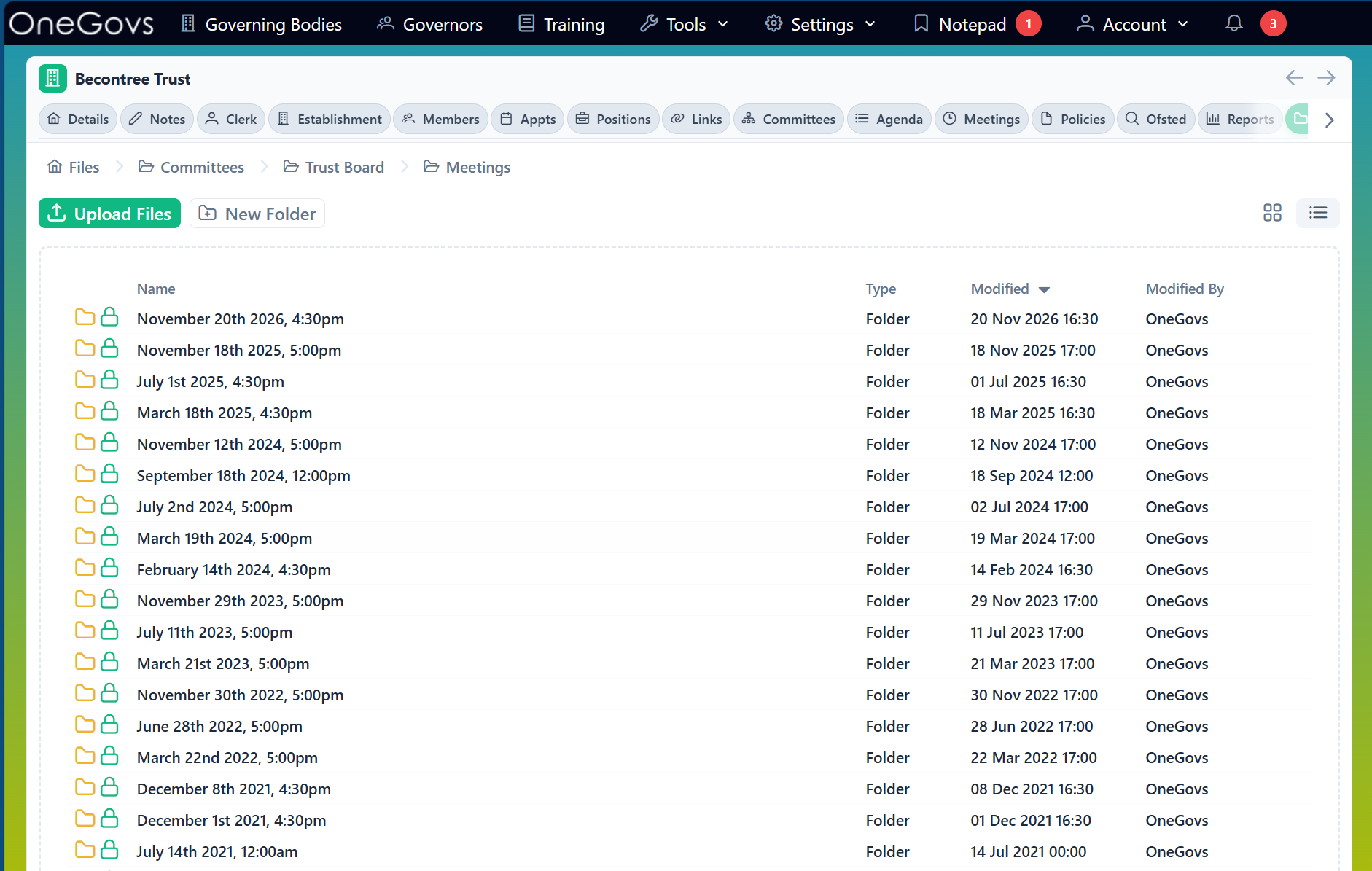Screen dimensions: 1372x871
Task: Open Training menu
Action: click(x=561, y=24)
